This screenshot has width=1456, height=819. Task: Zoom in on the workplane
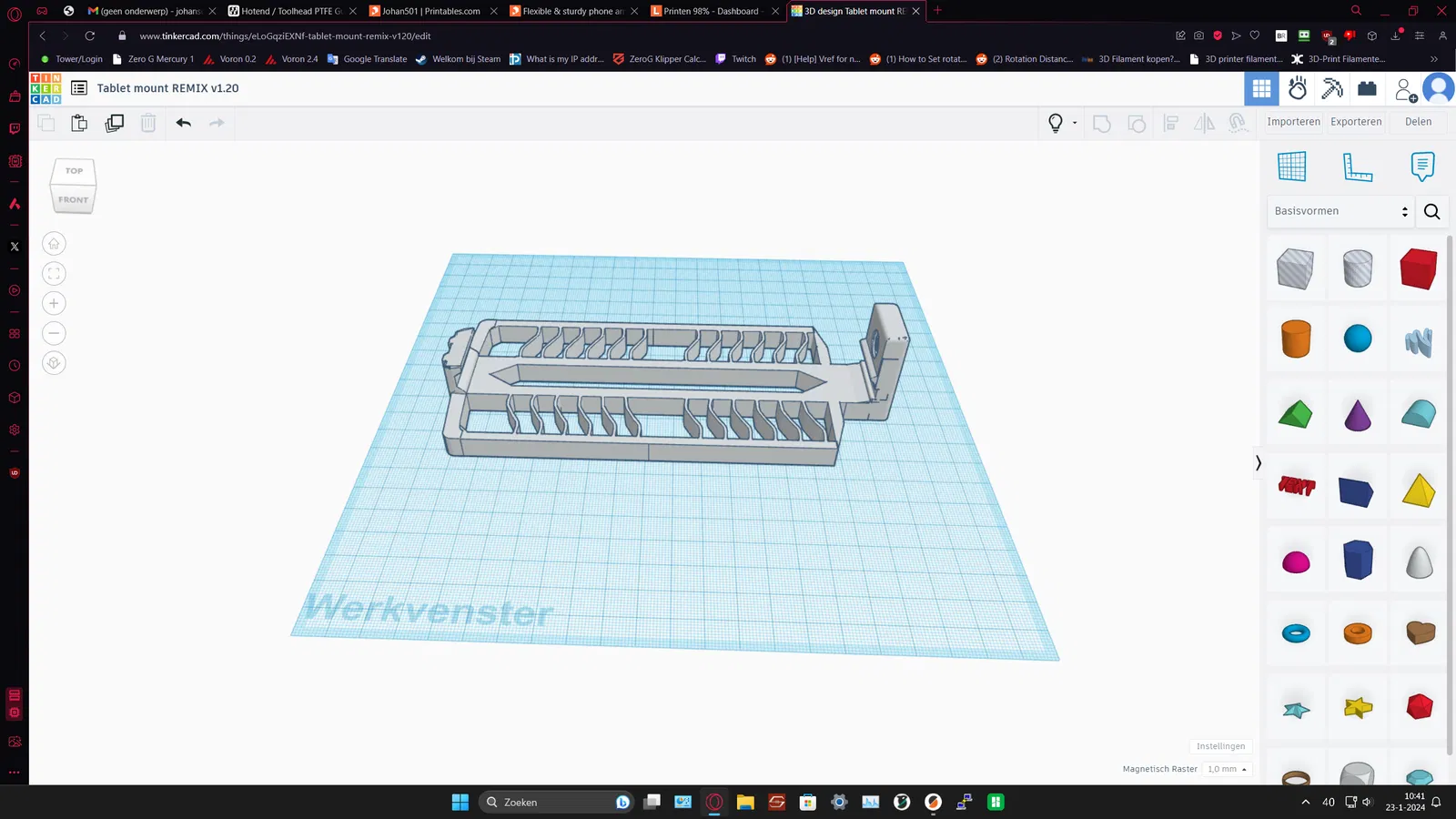click(x=54, y=304)
